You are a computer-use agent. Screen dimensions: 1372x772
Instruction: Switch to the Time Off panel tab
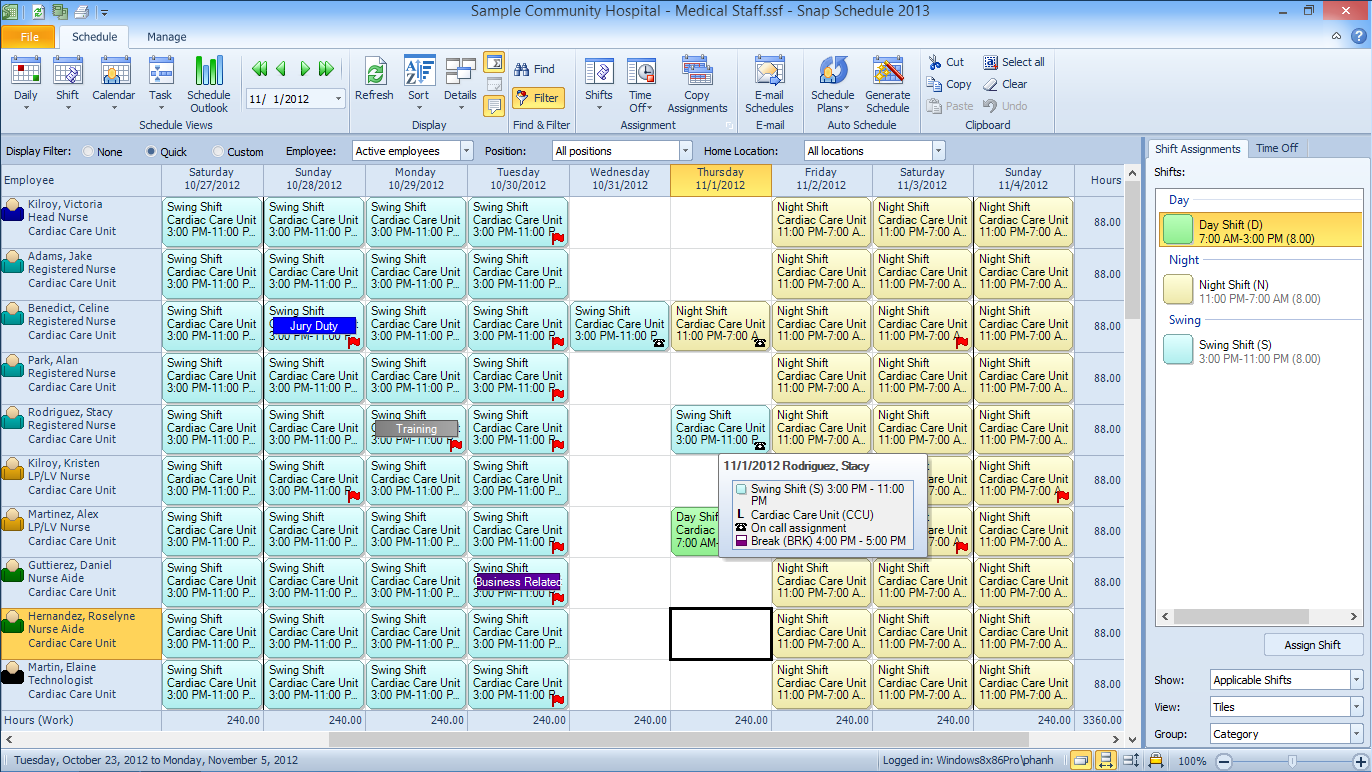click(1277, 148)
